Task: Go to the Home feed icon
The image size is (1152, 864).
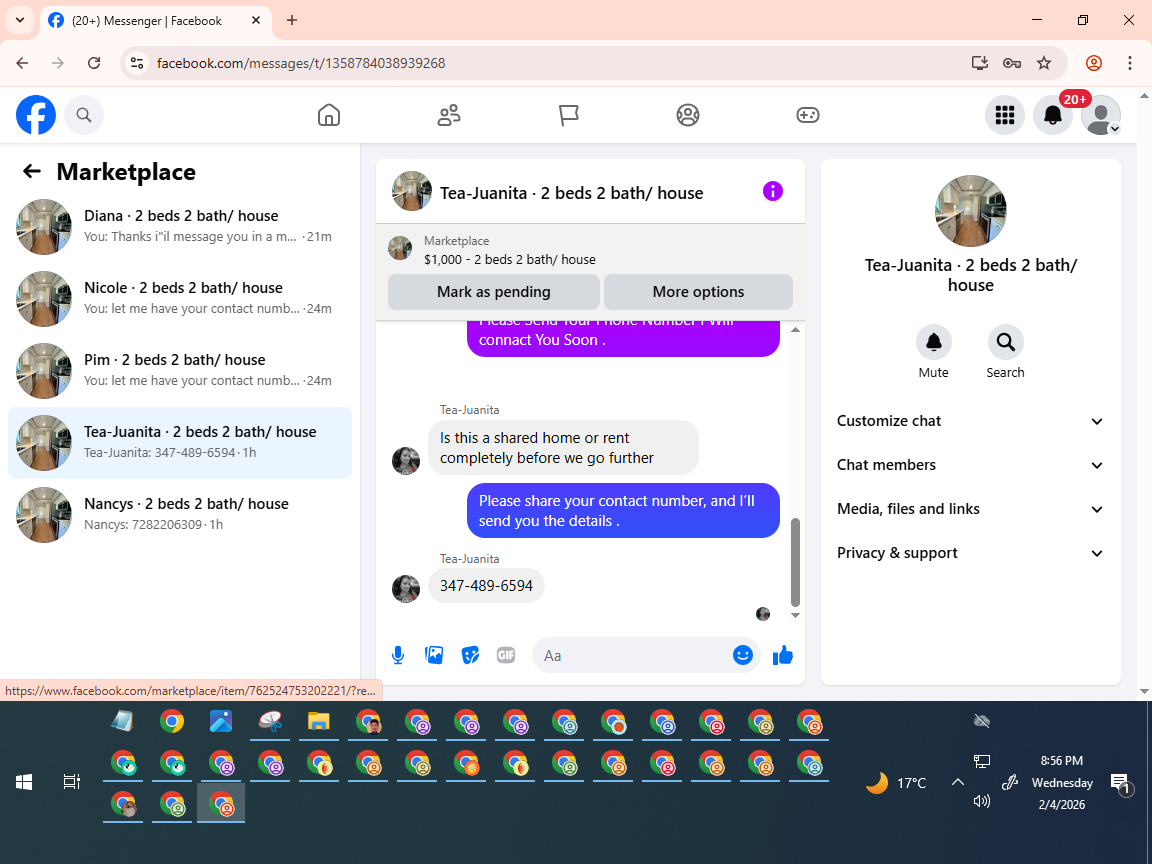Action: (328, 115)
